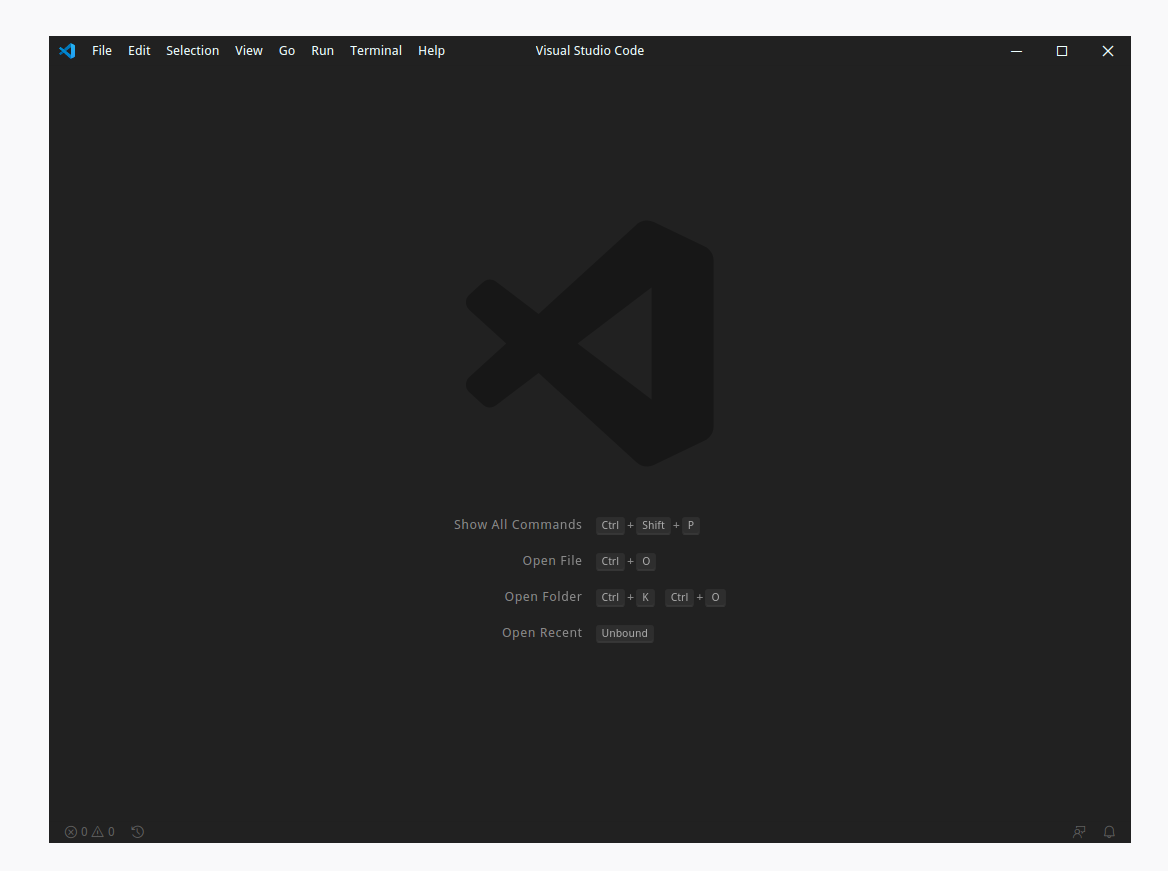Click the K key badge
Image resolution: width=1168 pixels, height=871 pixels.
(x=646, y=598)
